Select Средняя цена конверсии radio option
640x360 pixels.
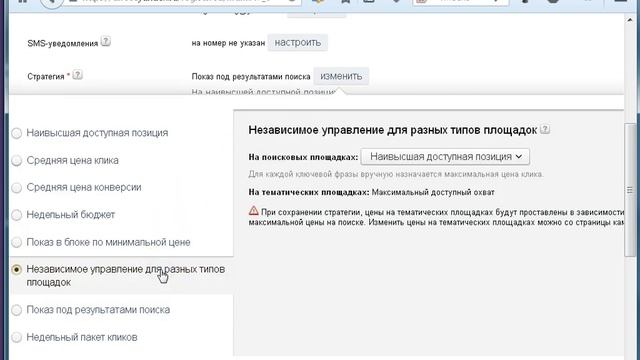point(17,188)
